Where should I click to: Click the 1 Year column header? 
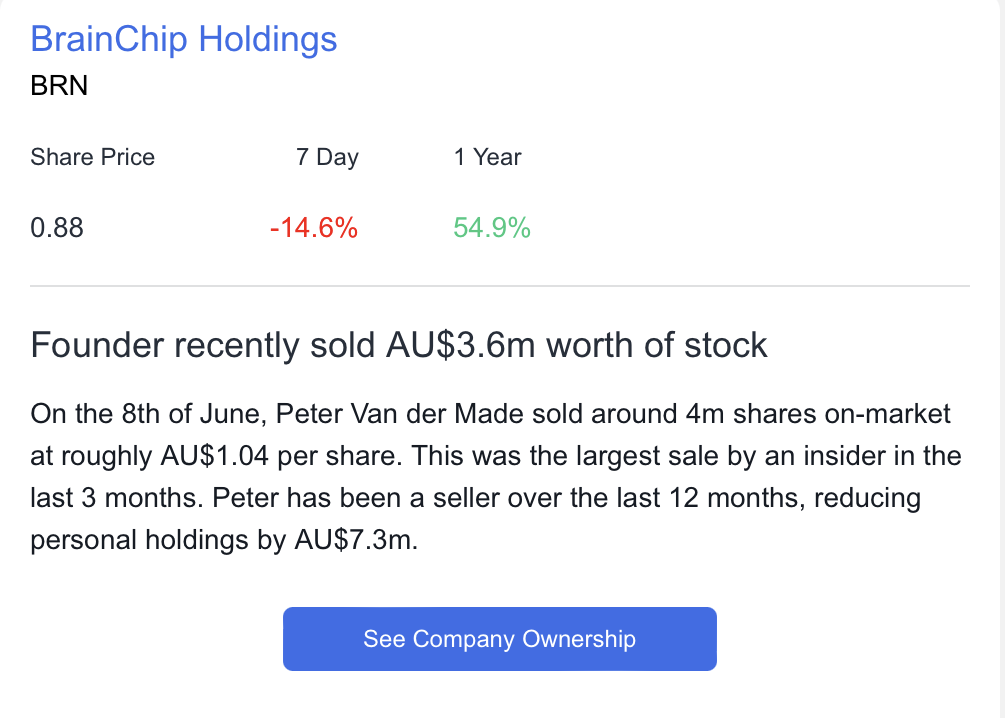pyautogui.click(x=487, y=157)
